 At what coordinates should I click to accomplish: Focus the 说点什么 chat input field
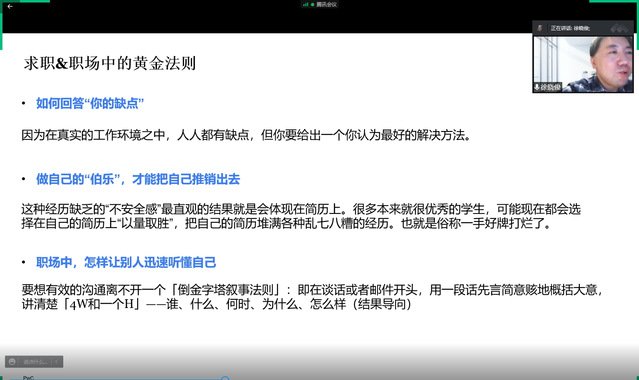(x=35, y=362)
